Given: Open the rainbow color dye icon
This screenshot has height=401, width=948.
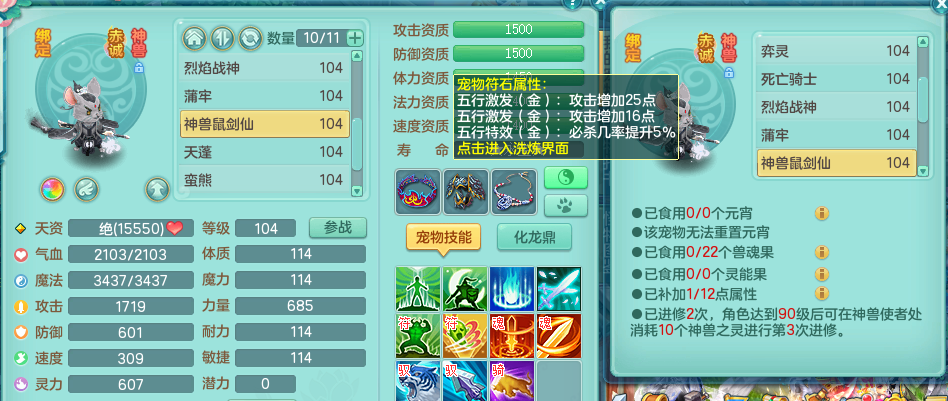Looking at the screenshot, I should (x=53, y=189).
